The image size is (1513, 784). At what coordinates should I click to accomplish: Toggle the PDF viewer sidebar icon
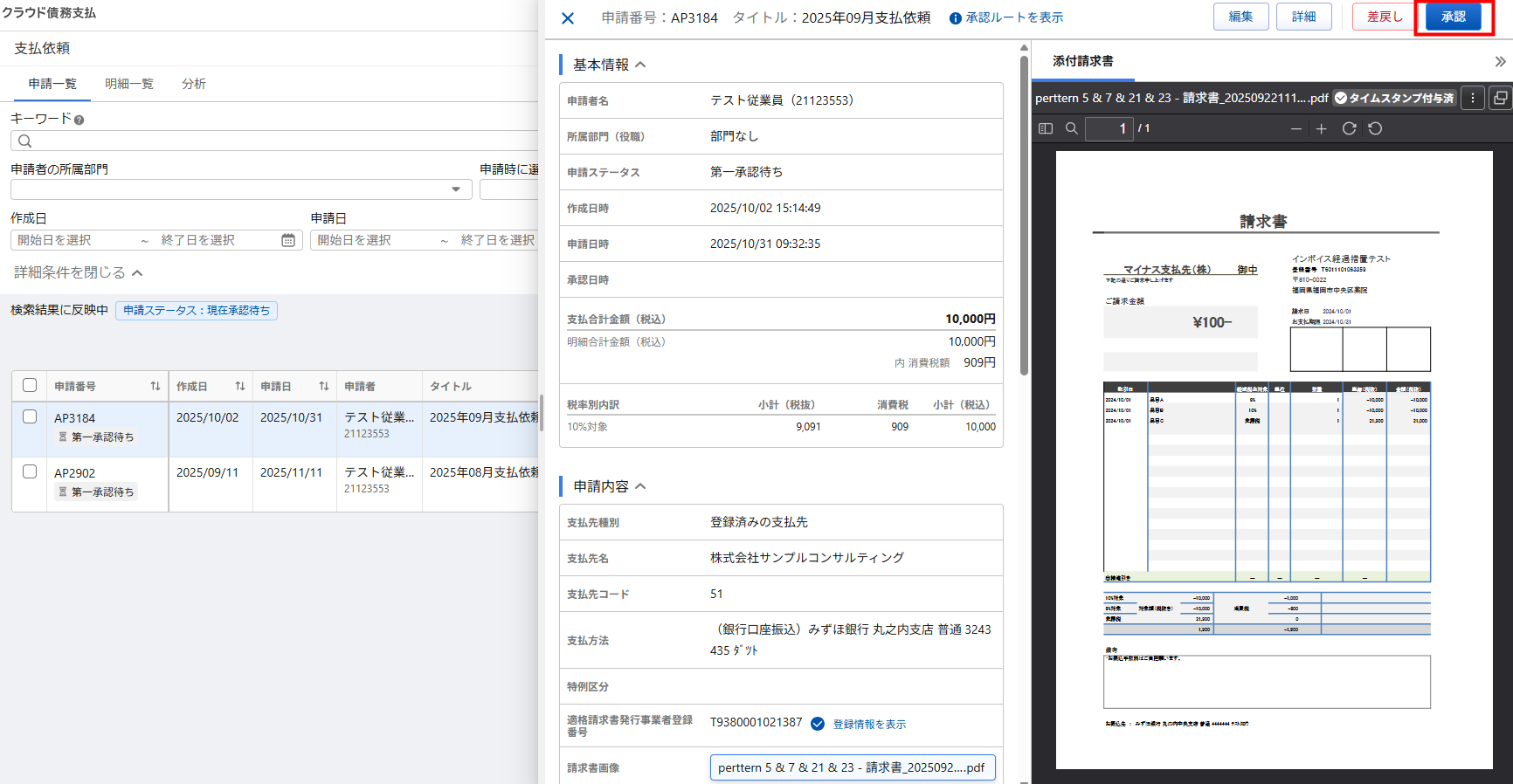1046,128
